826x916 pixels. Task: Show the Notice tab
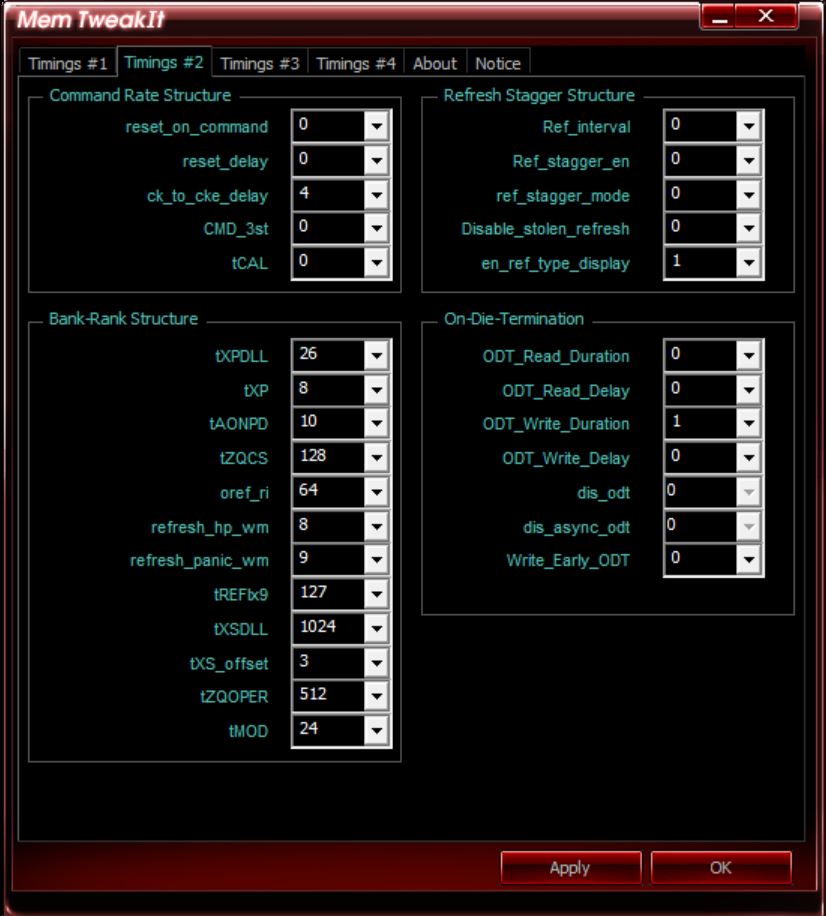tap(498, 63)
